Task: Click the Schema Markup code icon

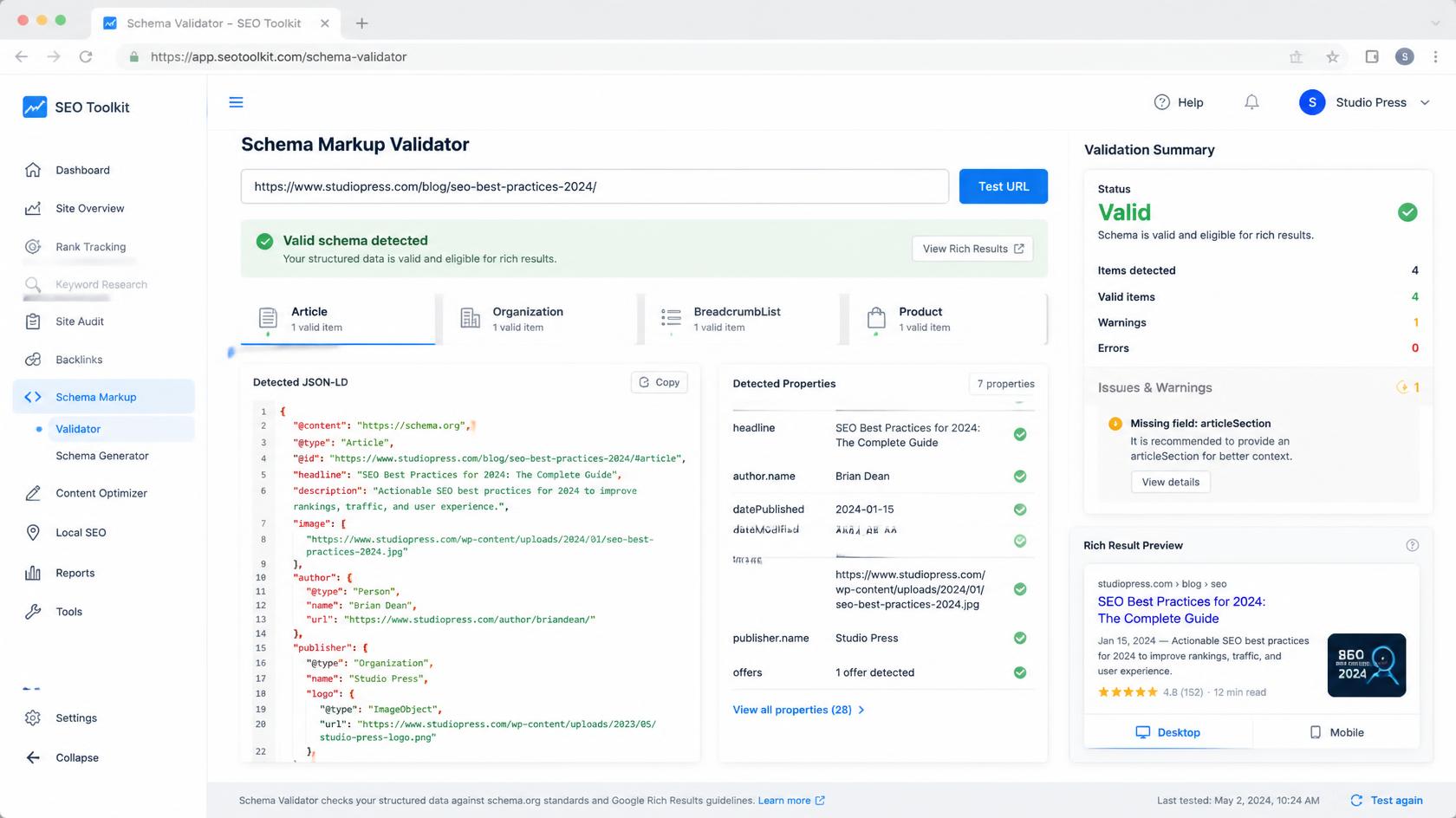Action: coord(33,397)
